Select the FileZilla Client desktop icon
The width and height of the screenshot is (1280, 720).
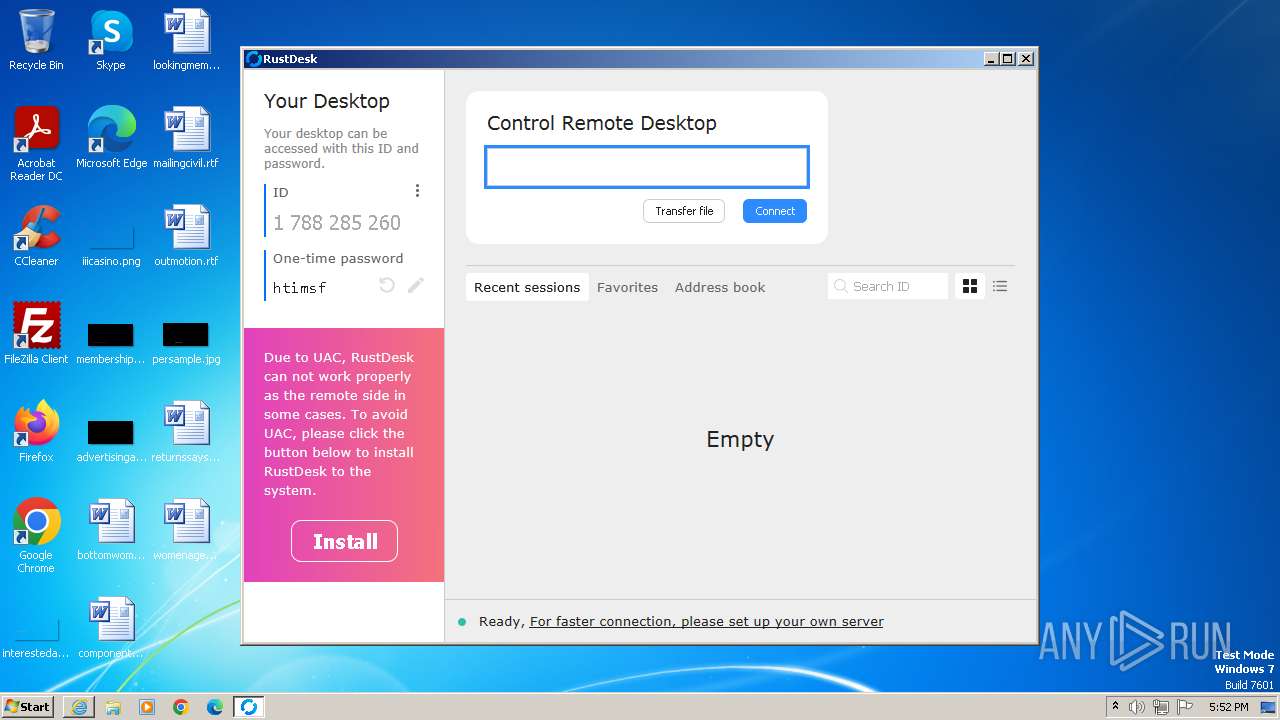36,334
